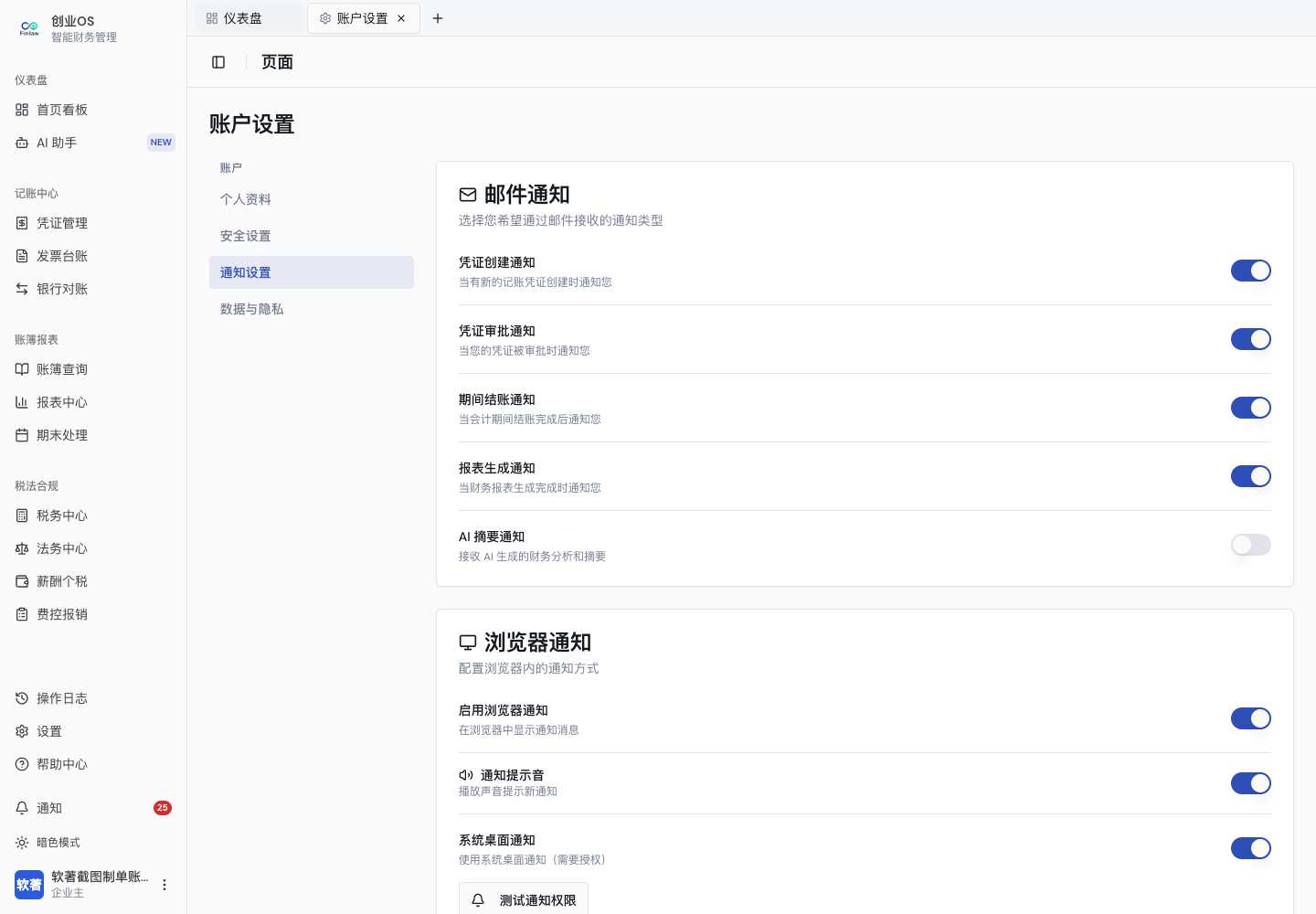Switch to 暗色模式
1316x914 pixels.
[93, 843]
